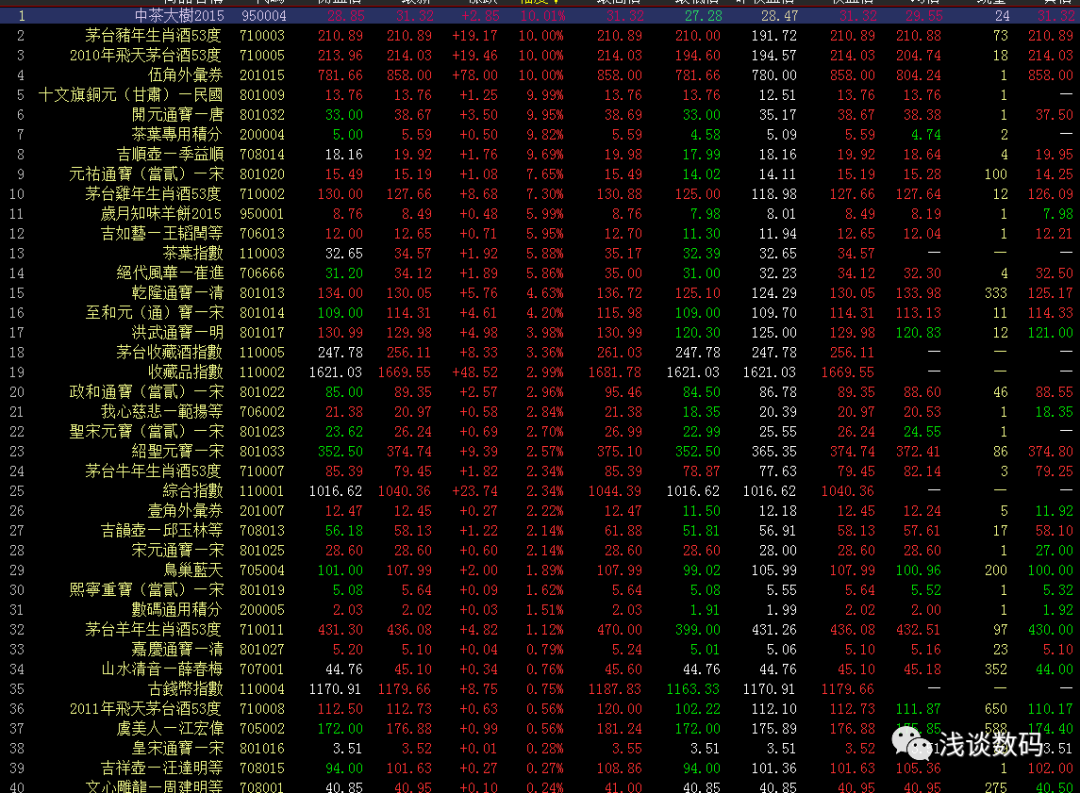Screen dimensions: 1080x793
Task: Click code 950004 in the first row
Action: (264, 16)
